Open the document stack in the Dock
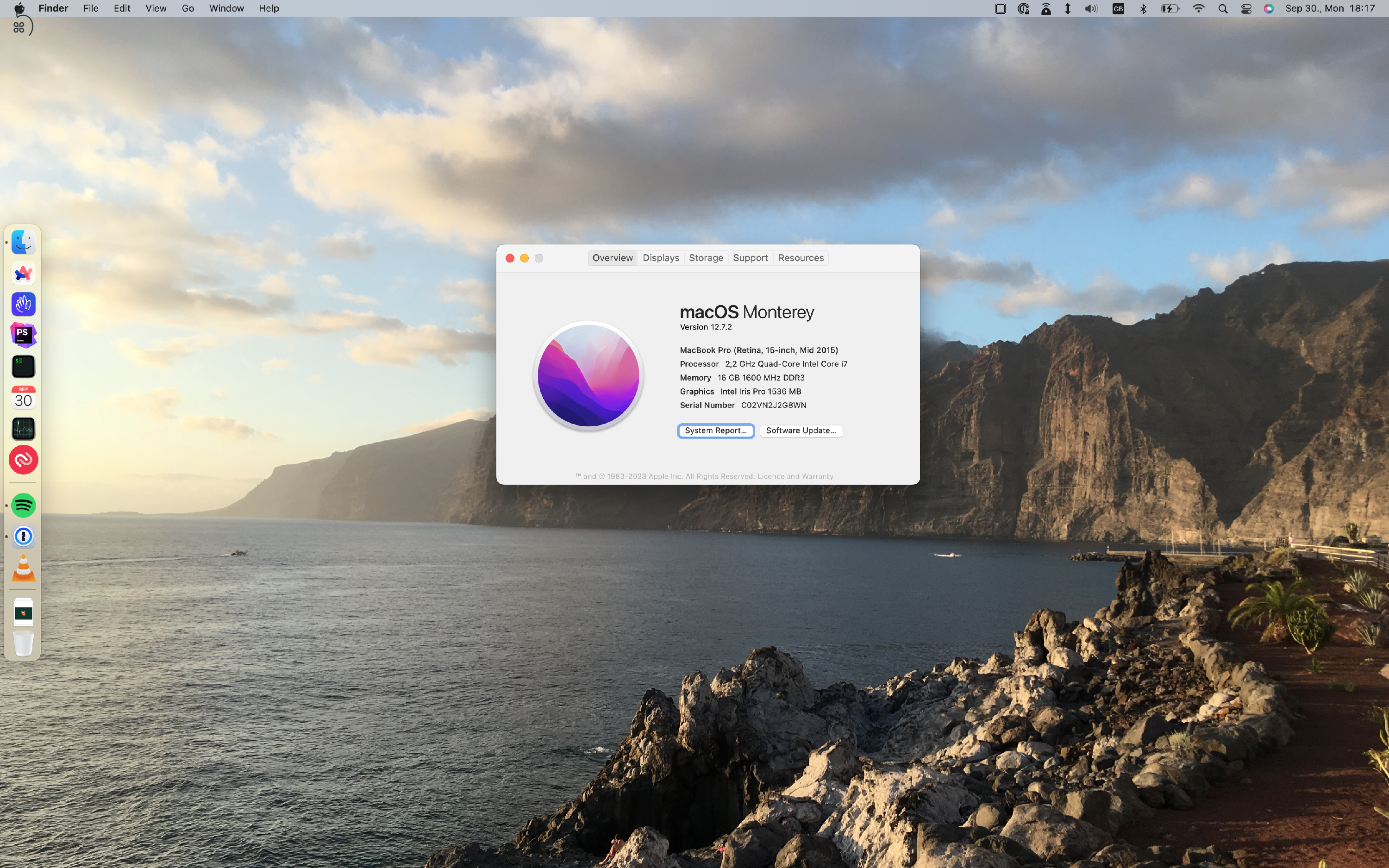 point(23,612)
